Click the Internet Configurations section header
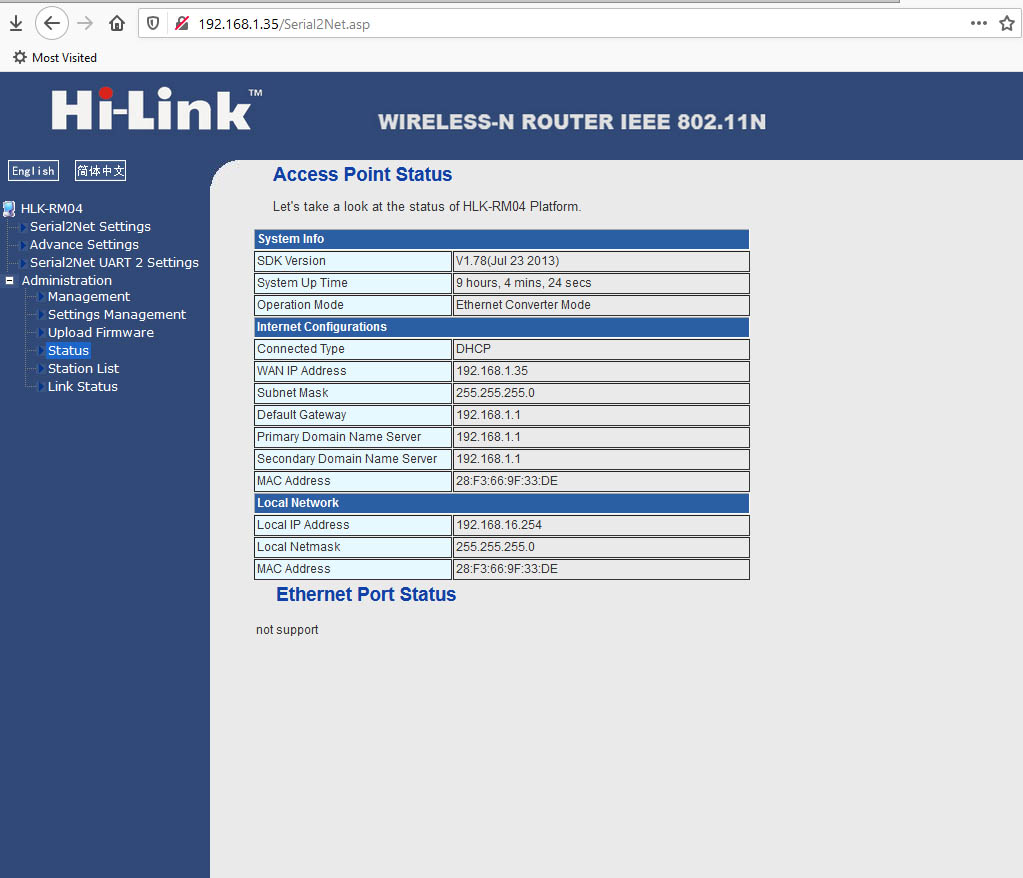This screenshot has width=1023, height=878. (x=502, y=327)
